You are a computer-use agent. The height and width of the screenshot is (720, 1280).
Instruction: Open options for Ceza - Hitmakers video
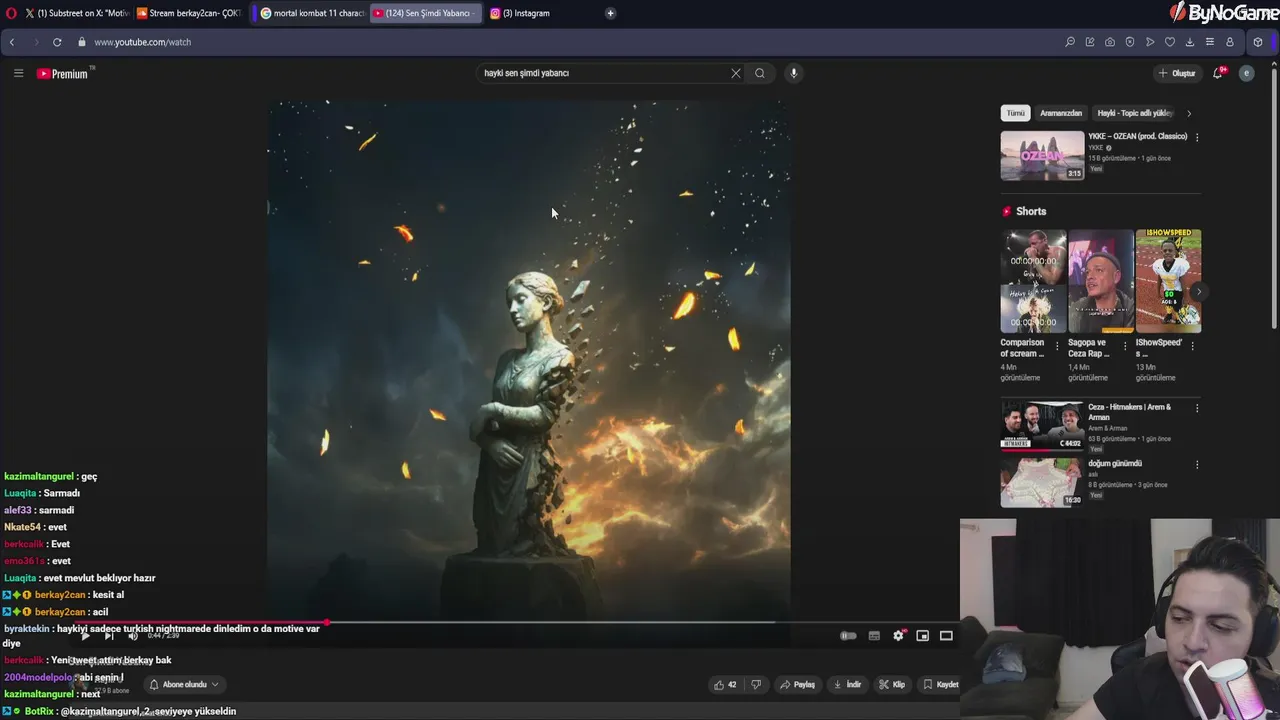click(x=1197, y=408)
